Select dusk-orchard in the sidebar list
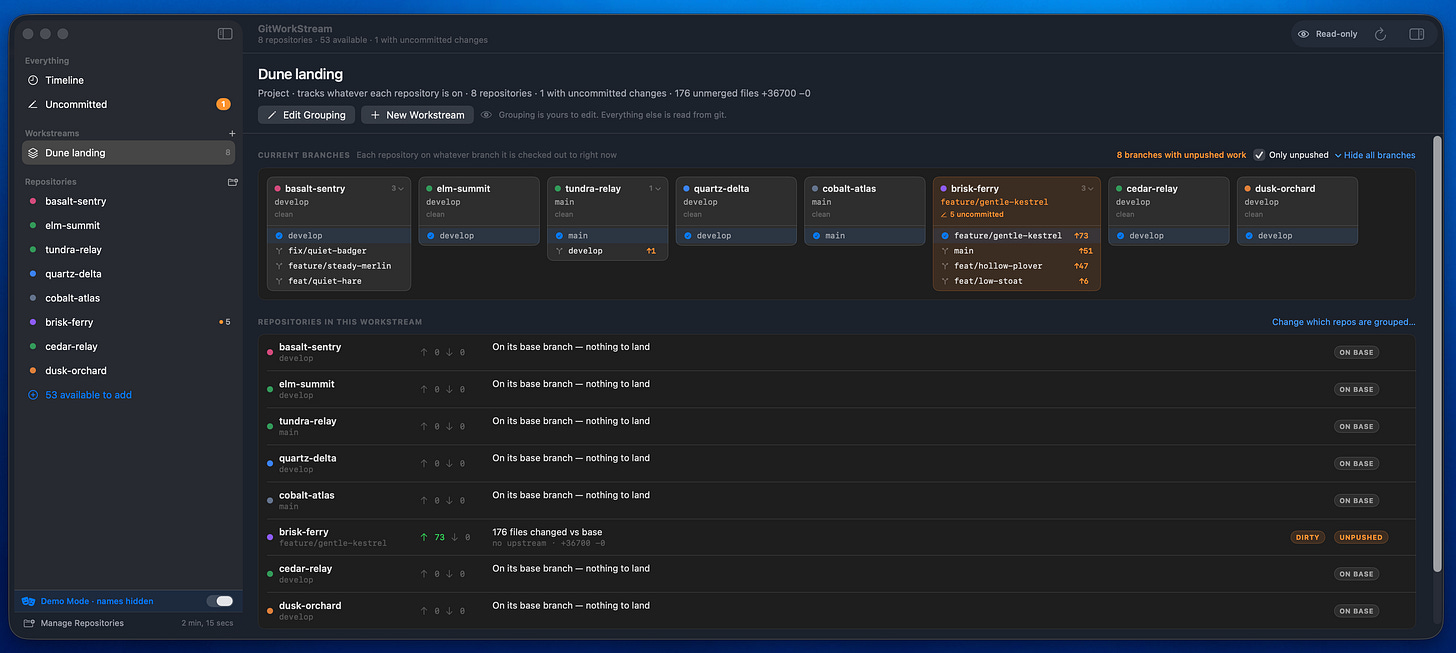The height and width of the screenshot is (653, 1456). pyautogui.click(x=128, y=370)
